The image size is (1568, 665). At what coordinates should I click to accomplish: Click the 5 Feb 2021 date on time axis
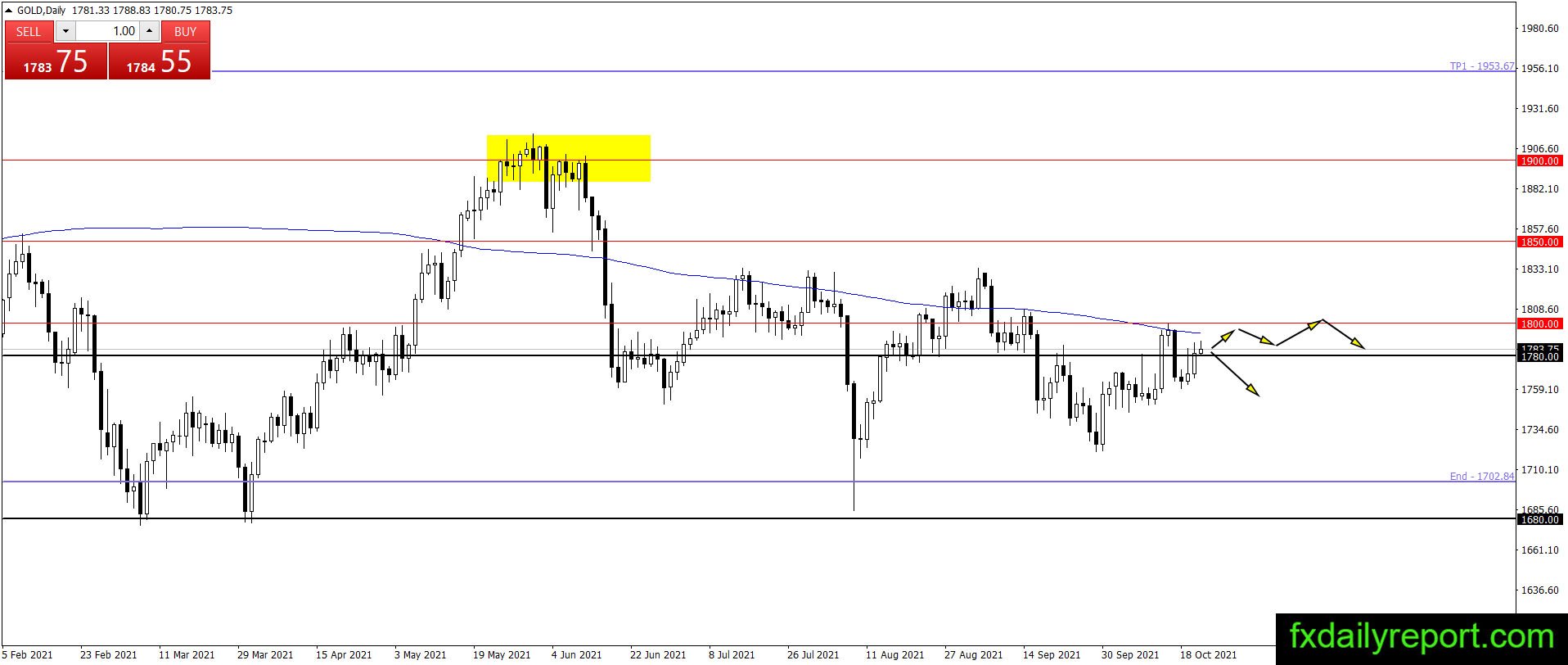[28, 654]
